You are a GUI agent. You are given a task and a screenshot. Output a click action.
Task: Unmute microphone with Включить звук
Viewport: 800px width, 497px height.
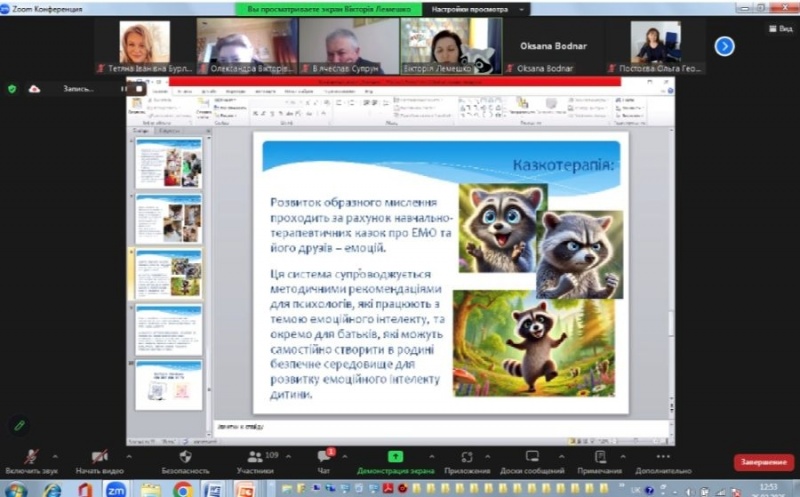(x=31, y=460)
